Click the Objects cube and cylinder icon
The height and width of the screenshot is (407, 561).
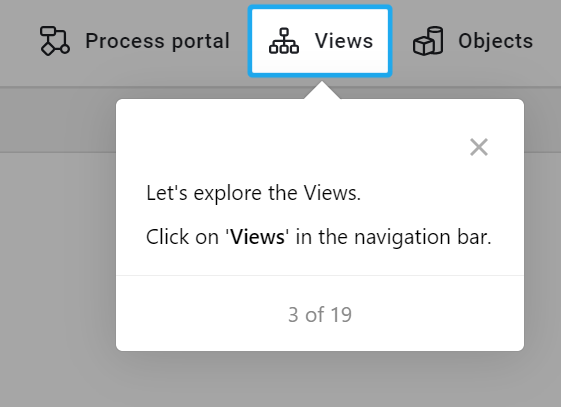pyautogui.click(x=428, y=41)
